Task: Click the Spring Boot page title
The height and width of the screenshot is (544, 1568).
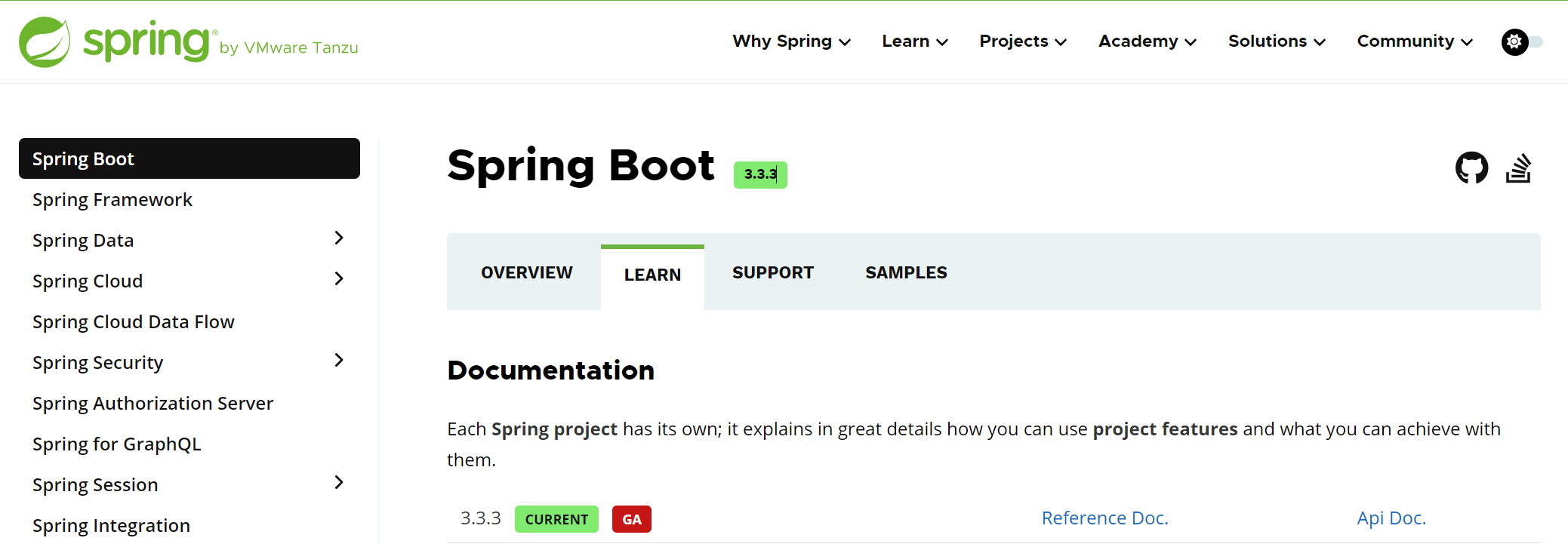Action: click(581, 165)
